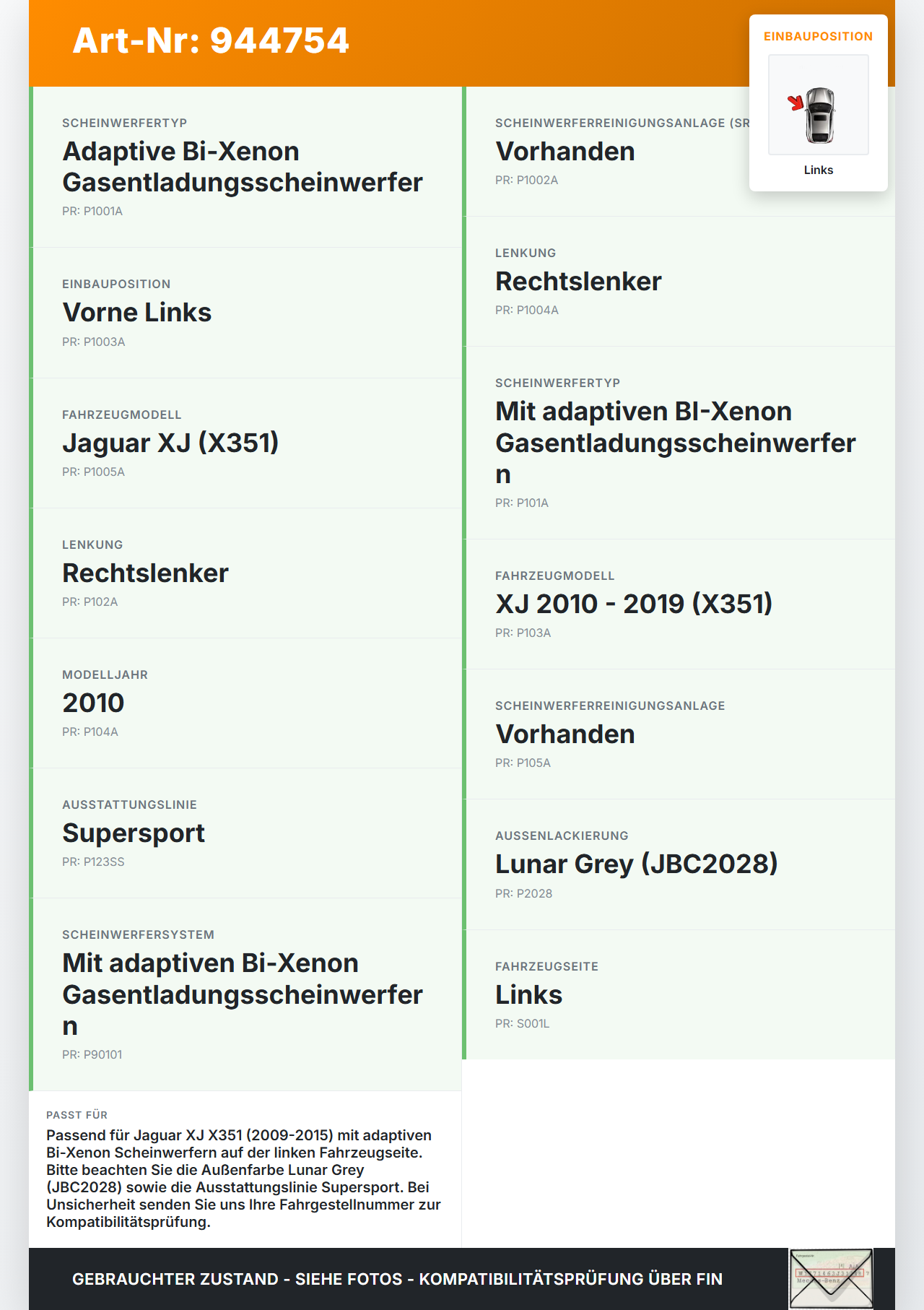Click Vorhanden with PR: P105A

pyautogui.click(x=565, y=734)
